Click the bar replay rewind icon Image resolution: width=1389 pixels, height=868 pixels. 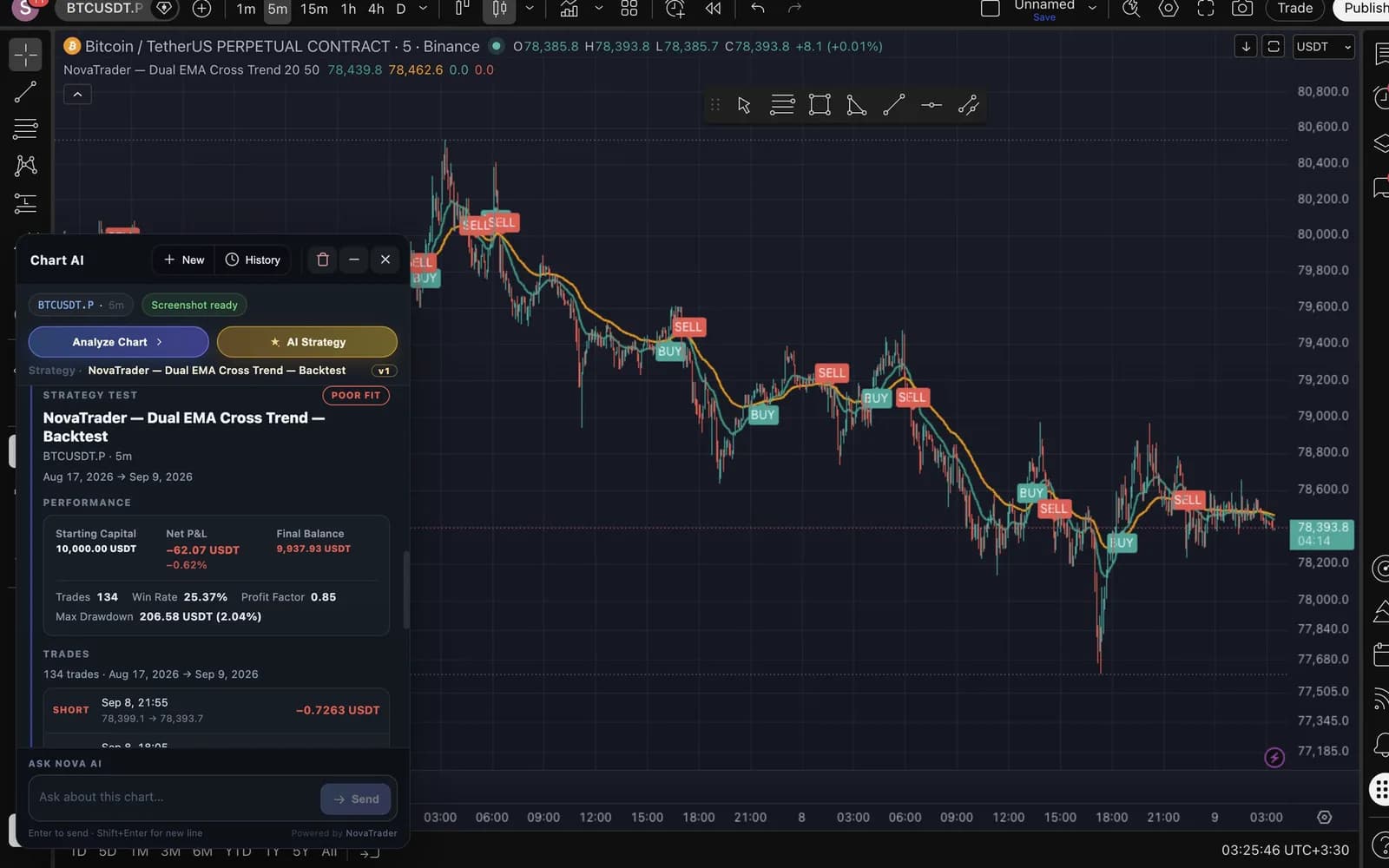[x=713, y=9]
